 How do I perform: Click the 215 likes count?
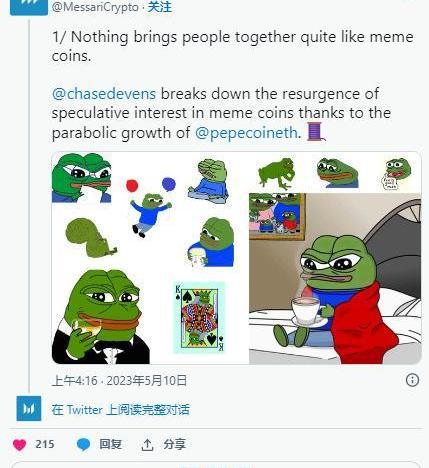pos(45,444)
